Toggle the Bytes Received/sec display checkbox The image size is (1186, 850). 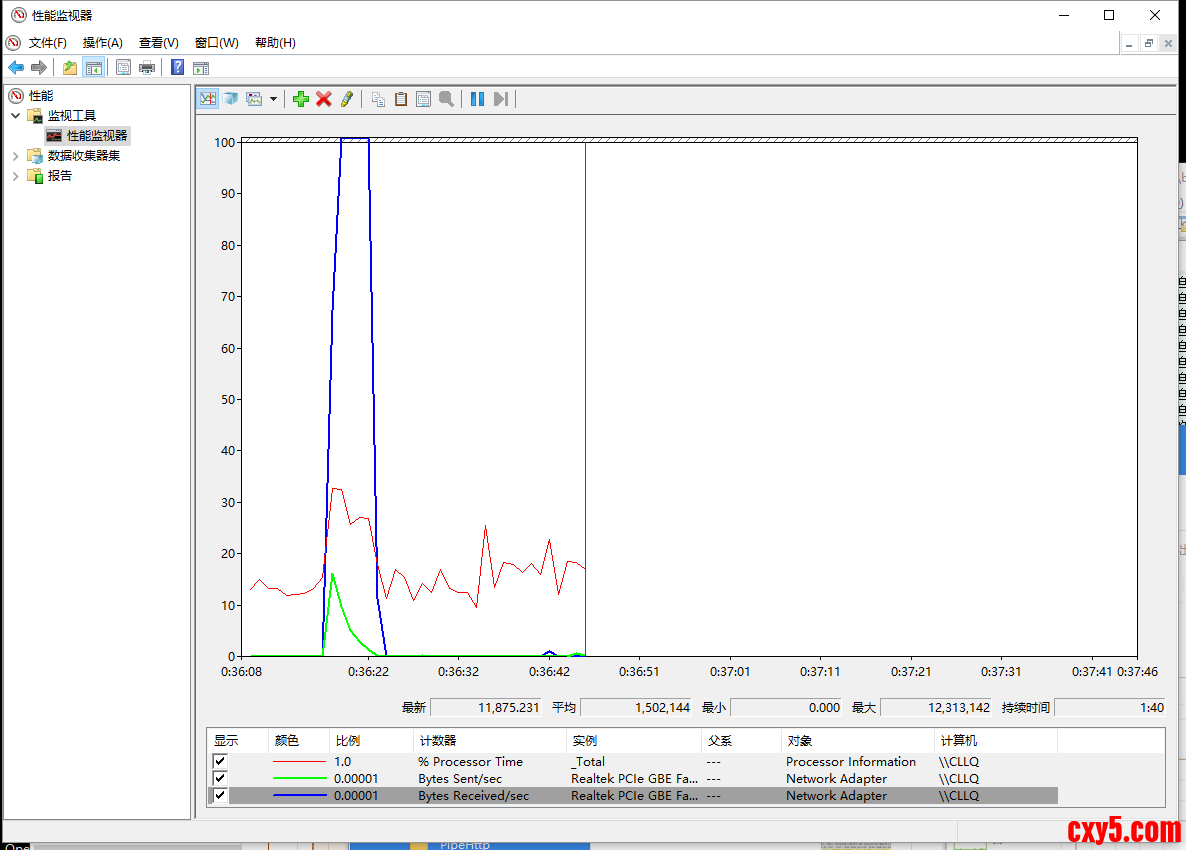click(x=220, y=796)
